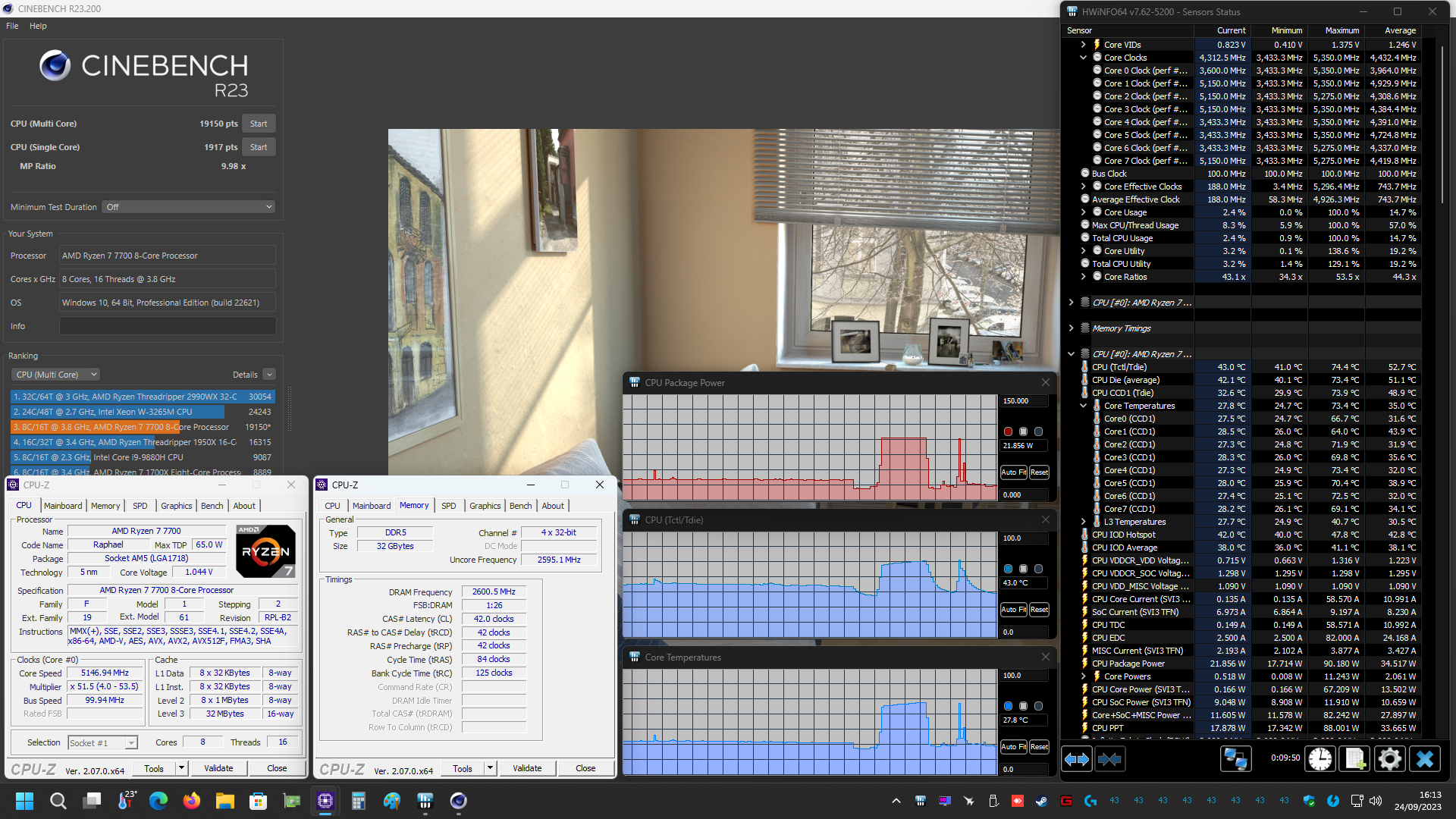Open Paint palette icon on taskbar

[392, 801]
